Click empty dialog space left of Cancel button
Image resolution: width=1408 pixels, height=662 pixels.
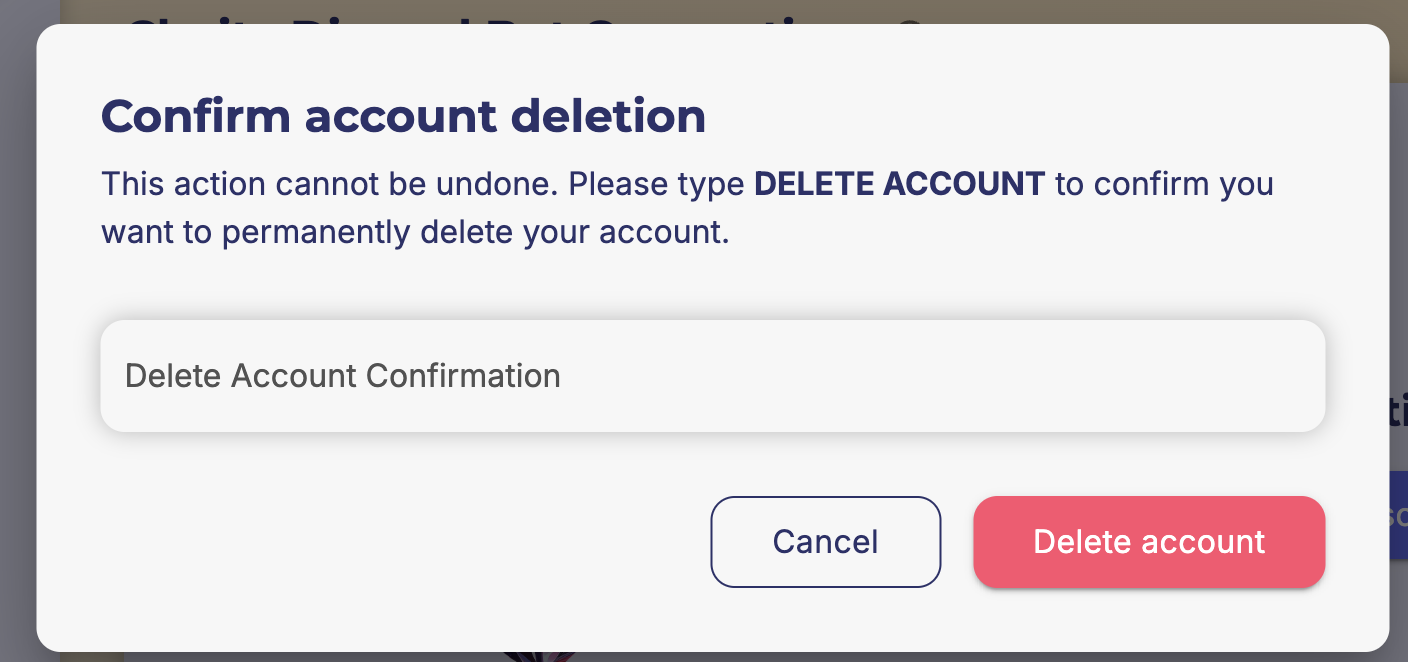(x=400, y=542)
